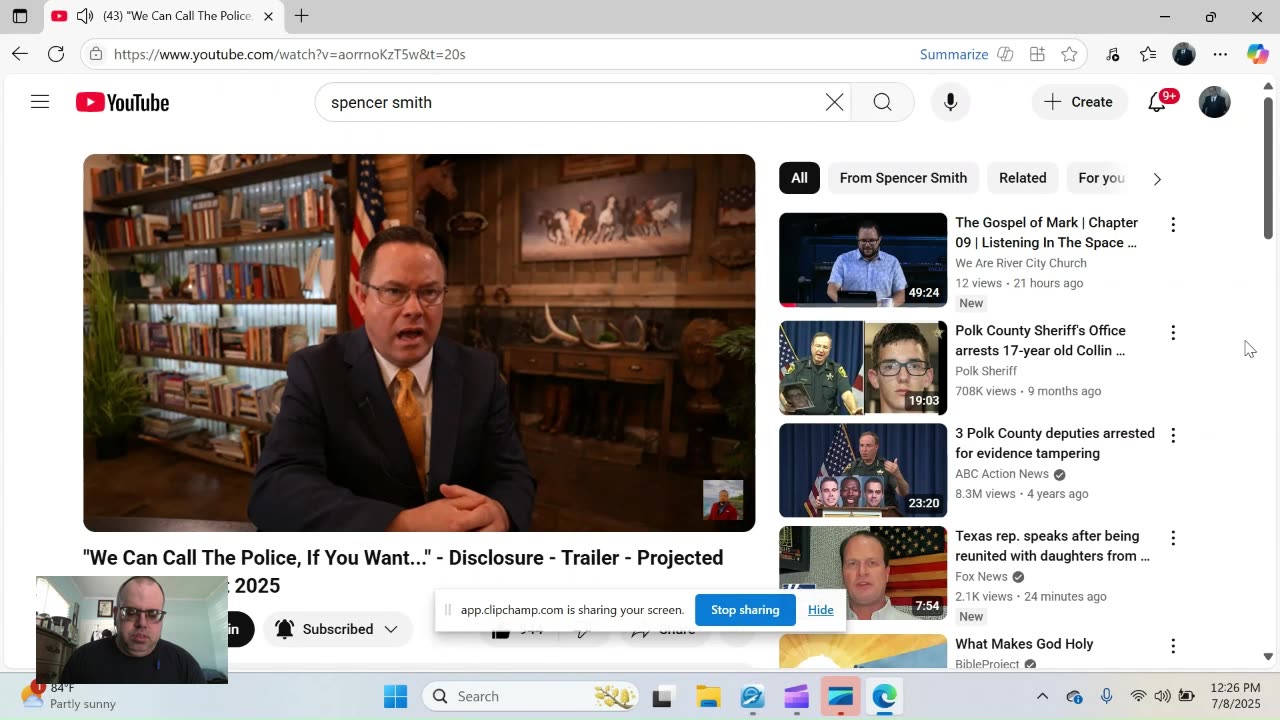Open Polk County Sheriff's Office arrests title
The width and height of the screenshot is (1280, 720).
tap(1040, 340)
